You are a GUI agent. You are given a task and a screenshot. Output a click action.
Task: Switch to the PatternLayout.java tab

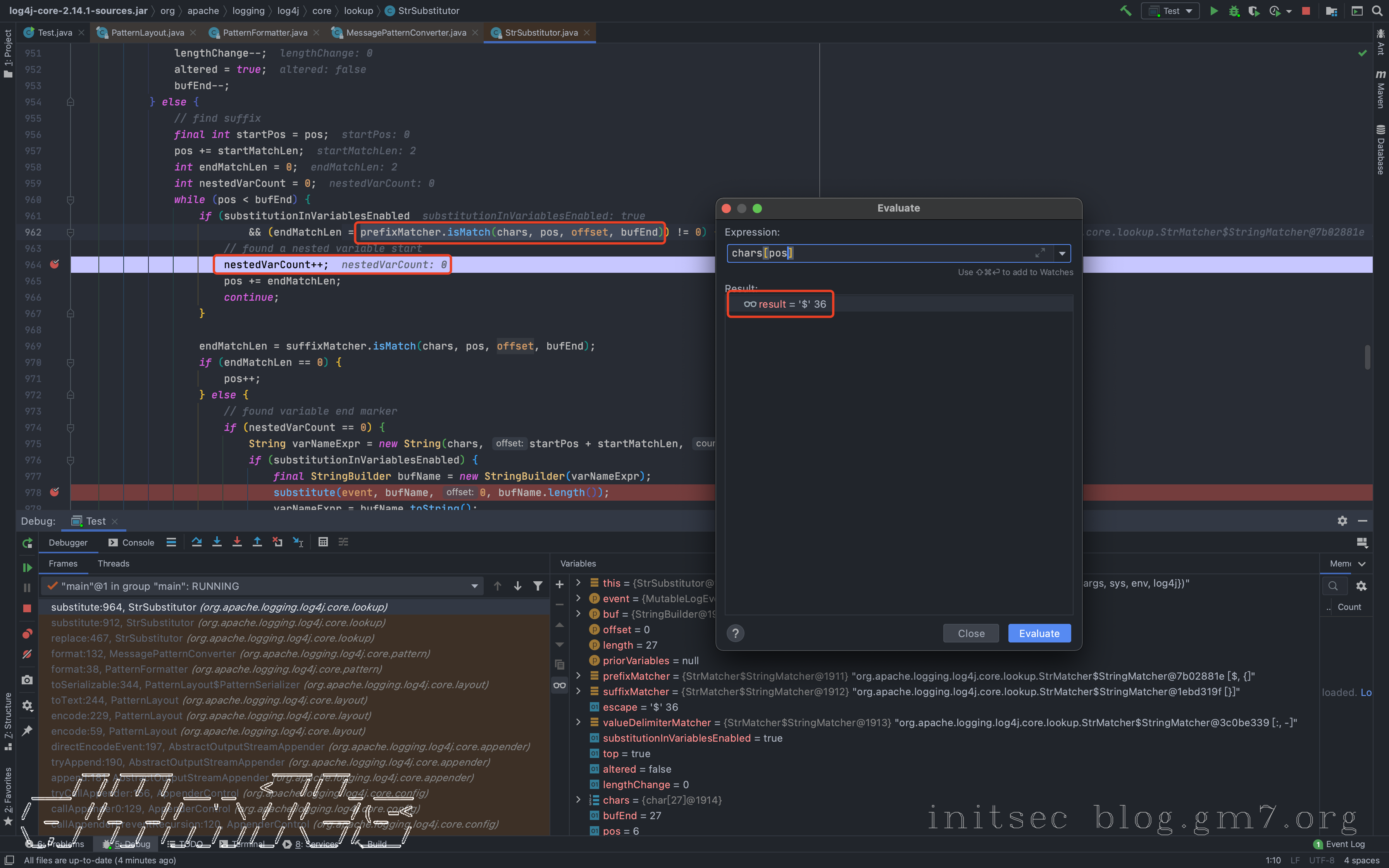[x=147, y=33]
